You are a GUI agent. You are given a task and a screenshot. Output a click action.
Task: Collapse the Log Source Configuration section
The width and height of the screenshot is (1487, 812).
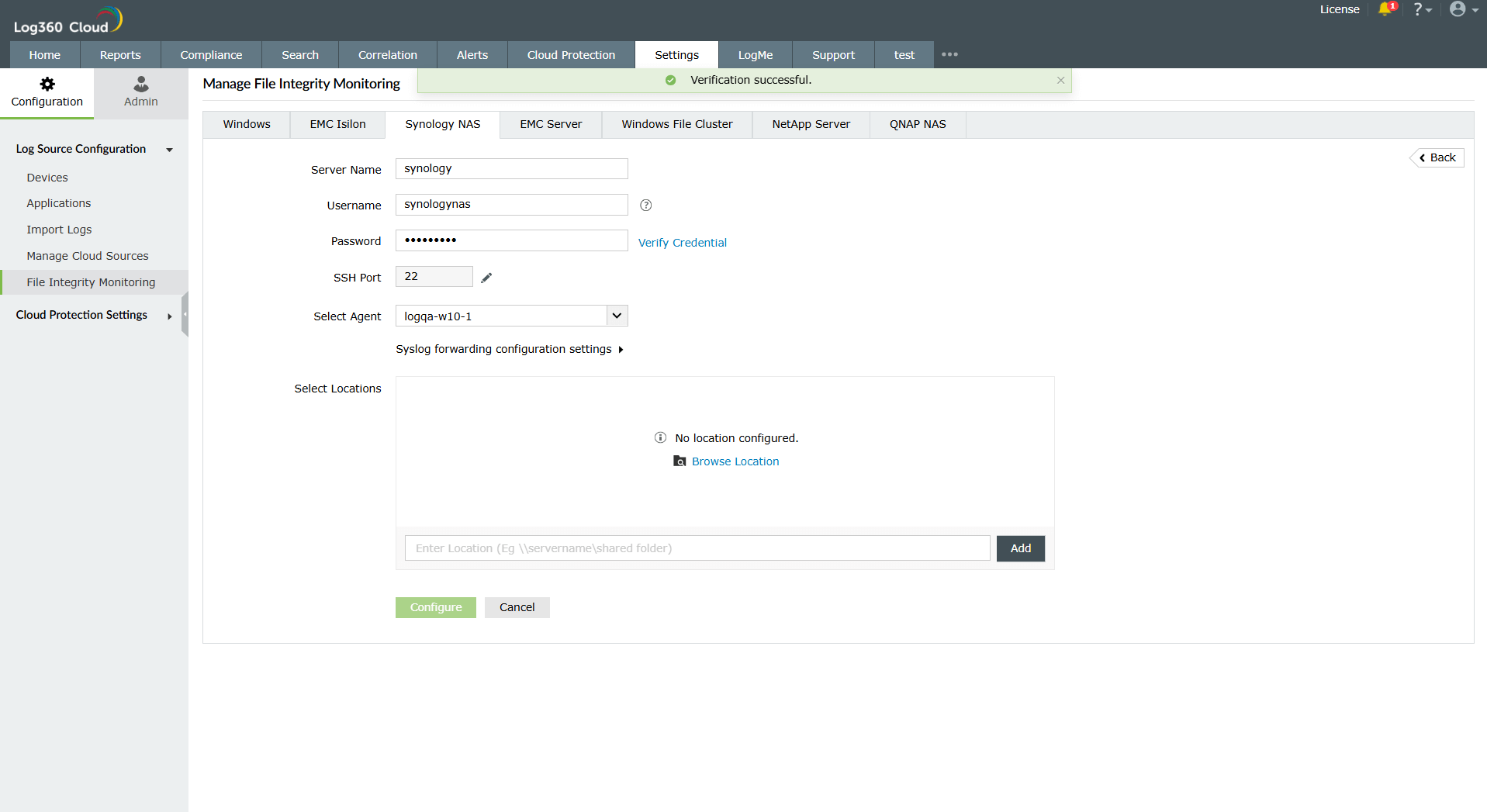[169, 150]
